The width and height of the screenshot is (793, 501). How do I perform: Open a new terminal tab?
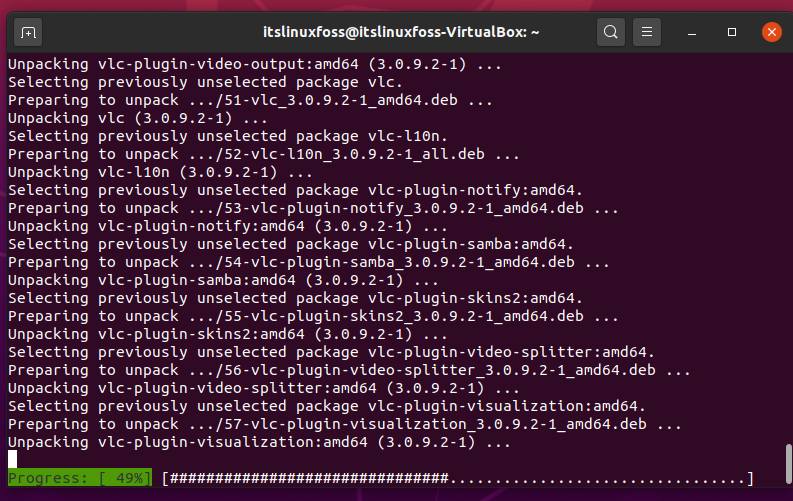coord(28,32)
